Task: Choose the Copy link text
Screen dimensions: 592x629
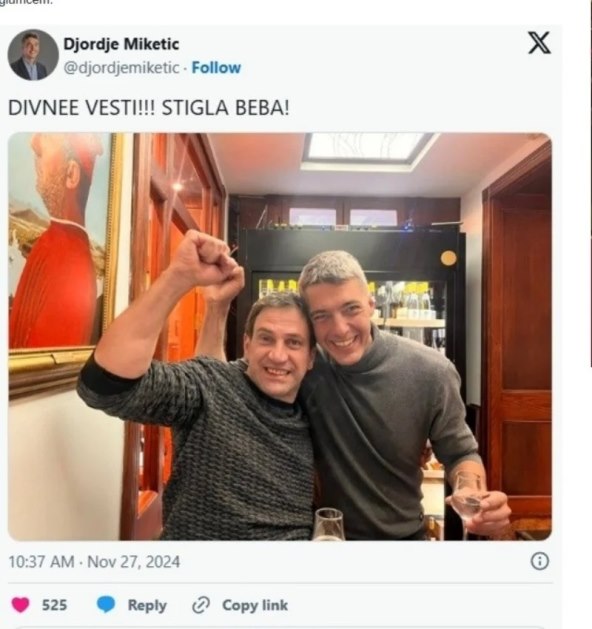Action: point(255,605)
